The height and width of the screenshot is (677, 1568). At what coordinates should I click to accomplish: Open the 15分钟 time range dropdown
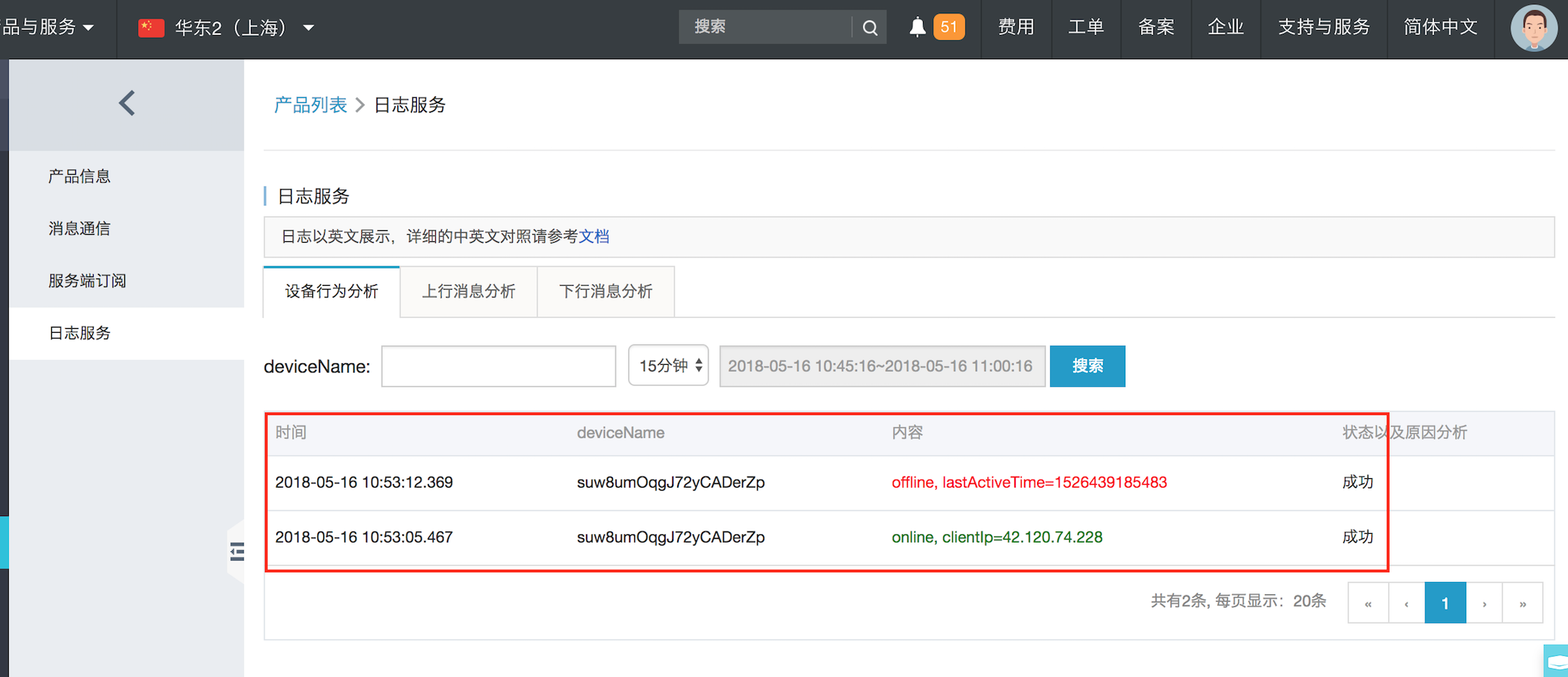pos(668,366)
